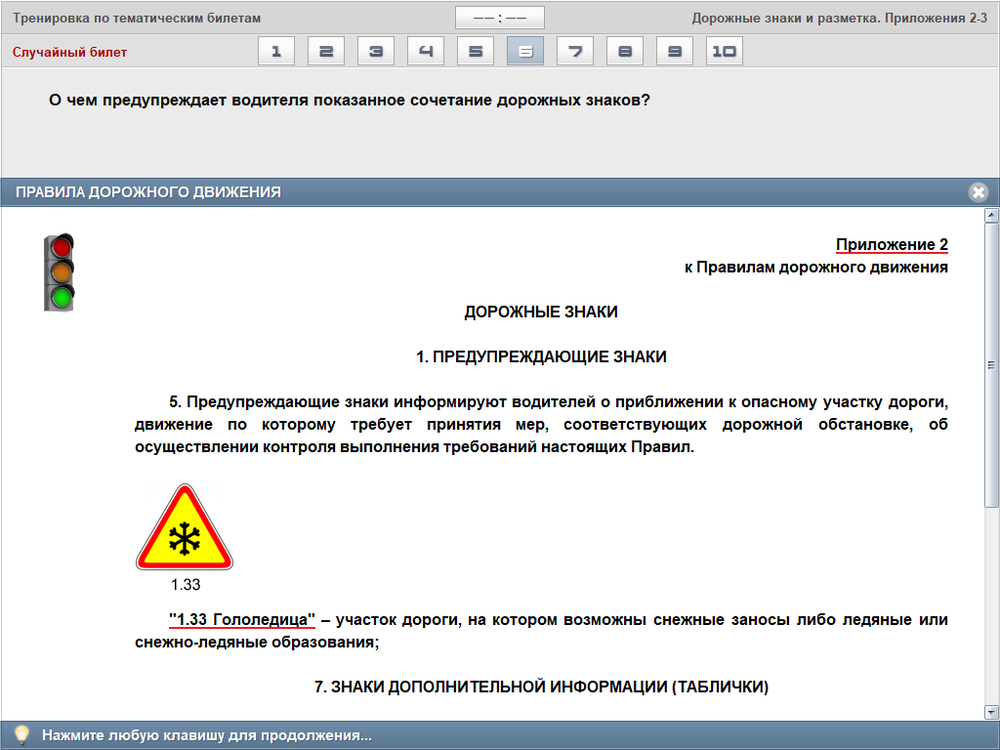Image resolution: width=1000 pixels, height=750 pixels.
Task: Open question 4
Action: tap(426, 51)
